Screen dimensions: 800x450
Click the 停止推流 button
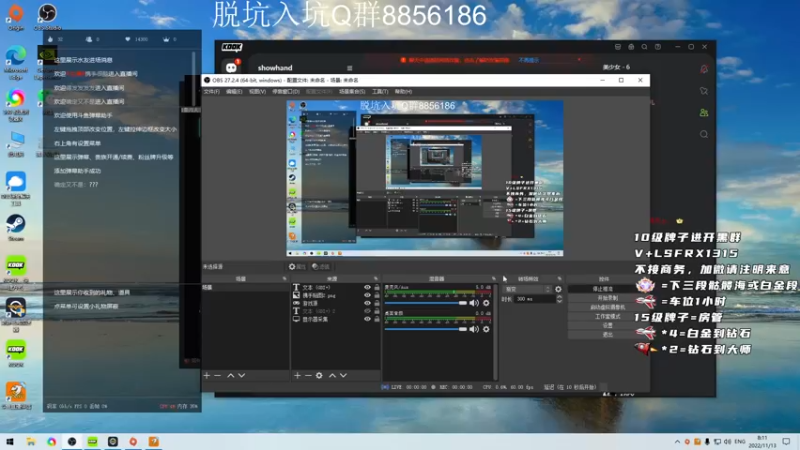coord(603,289)
